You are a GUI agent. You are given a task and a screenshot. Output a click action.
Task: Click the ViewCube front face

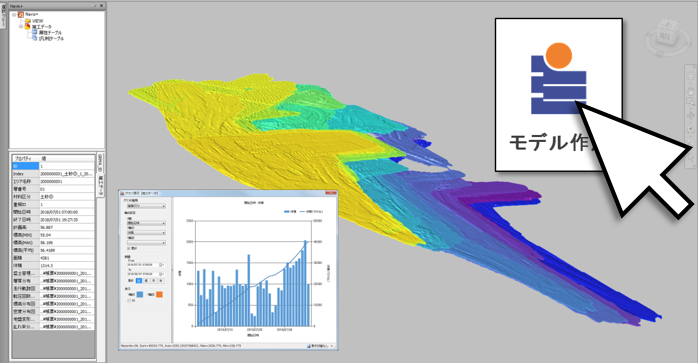coord(663,37)
